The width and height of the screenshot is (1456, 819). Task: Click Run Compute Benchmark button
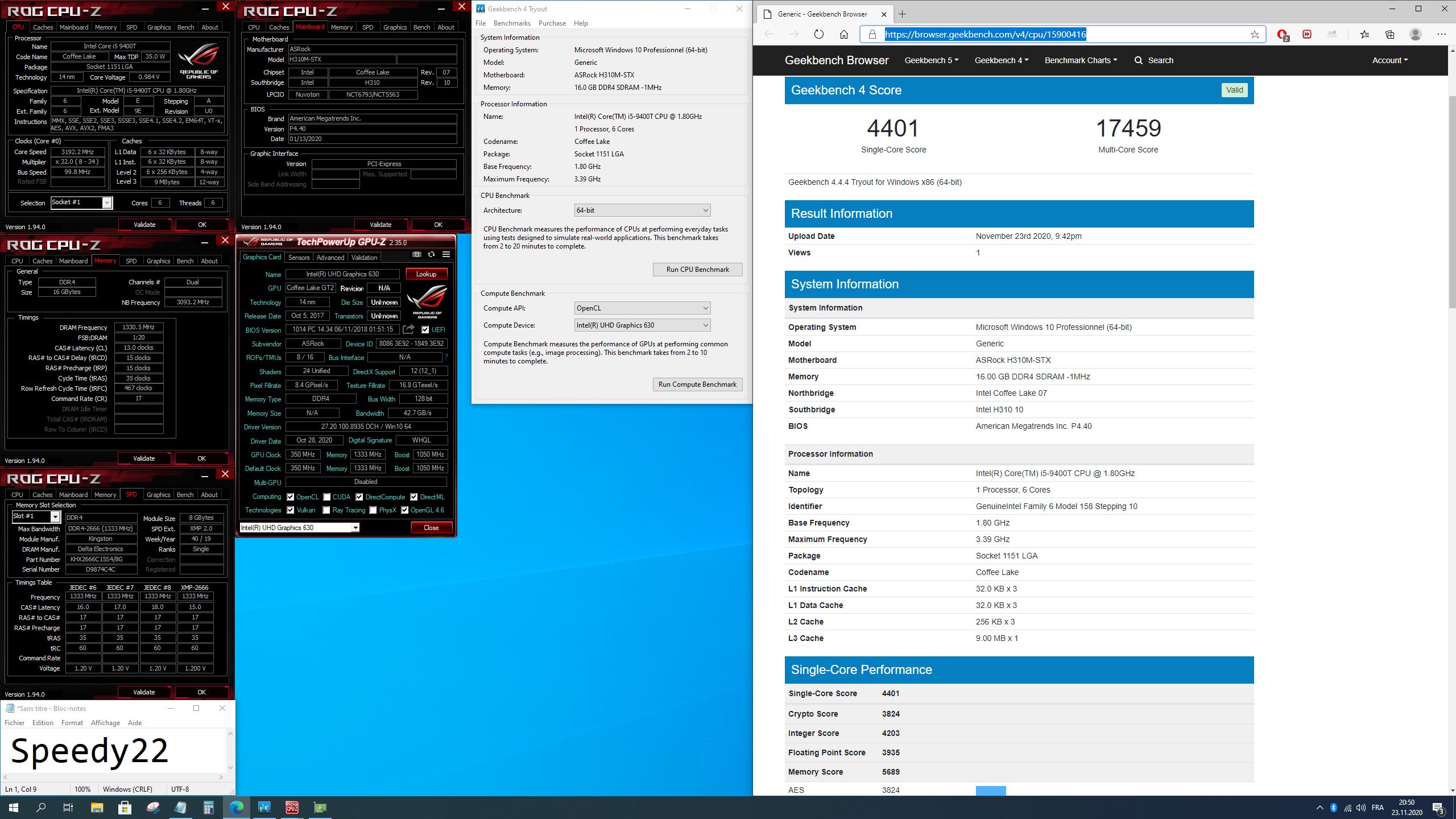pyautogui.click(x=697, y=384)
